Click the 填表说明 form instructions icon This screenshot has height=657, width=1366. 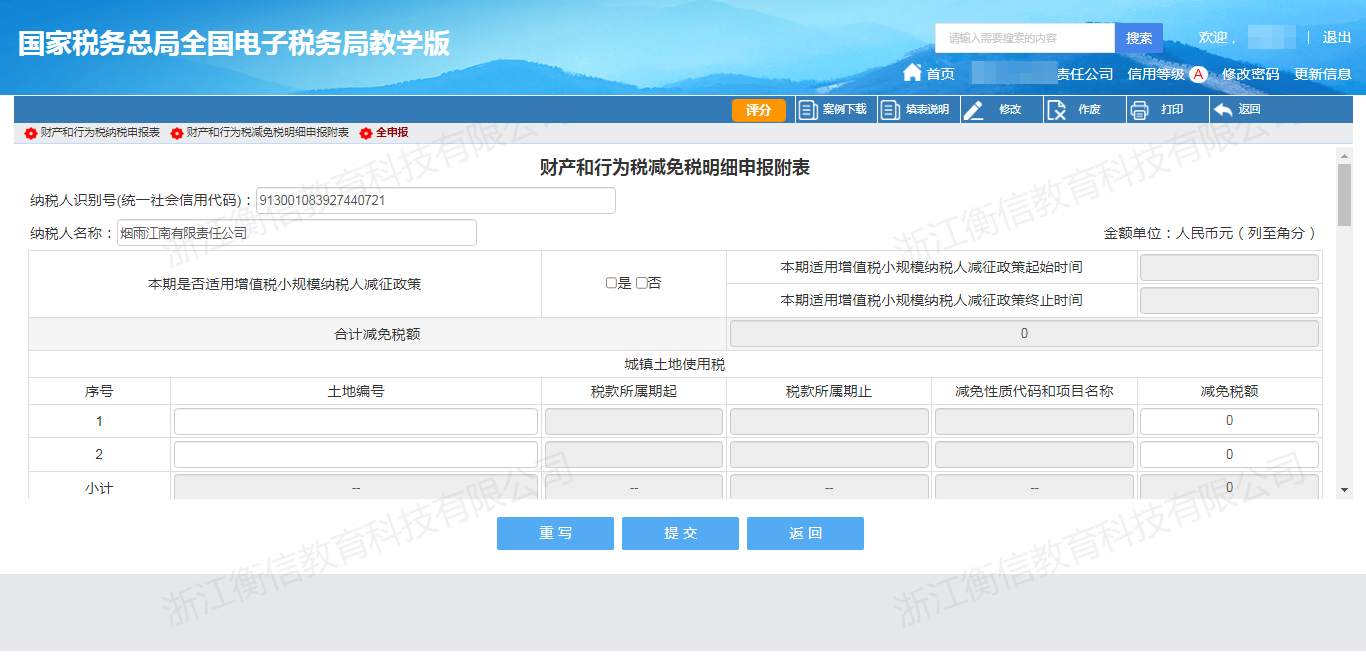coord(890,110)
